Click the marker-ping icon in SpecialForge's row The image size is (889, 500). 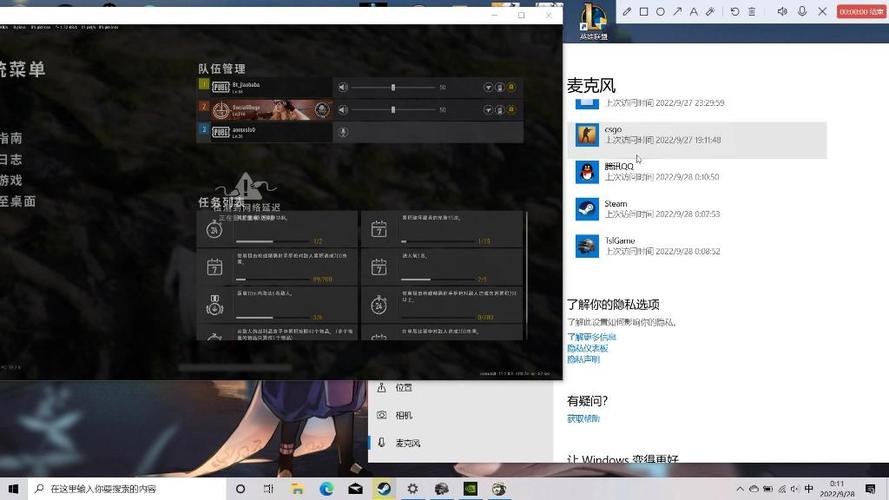pyautogui.click(x=488, y=109)
